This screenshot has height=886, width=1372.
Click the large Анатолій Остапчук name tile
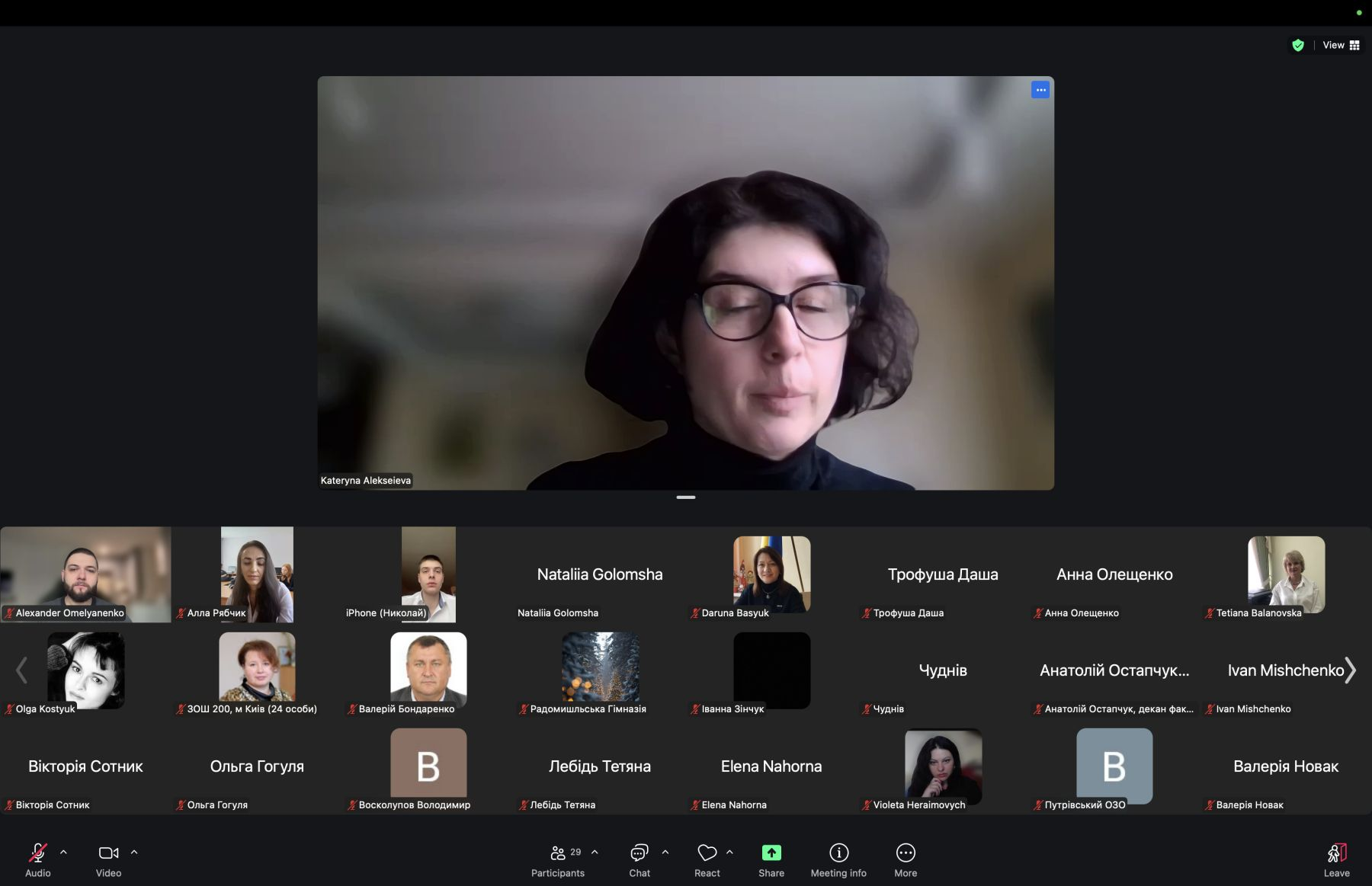(1114, 670)
